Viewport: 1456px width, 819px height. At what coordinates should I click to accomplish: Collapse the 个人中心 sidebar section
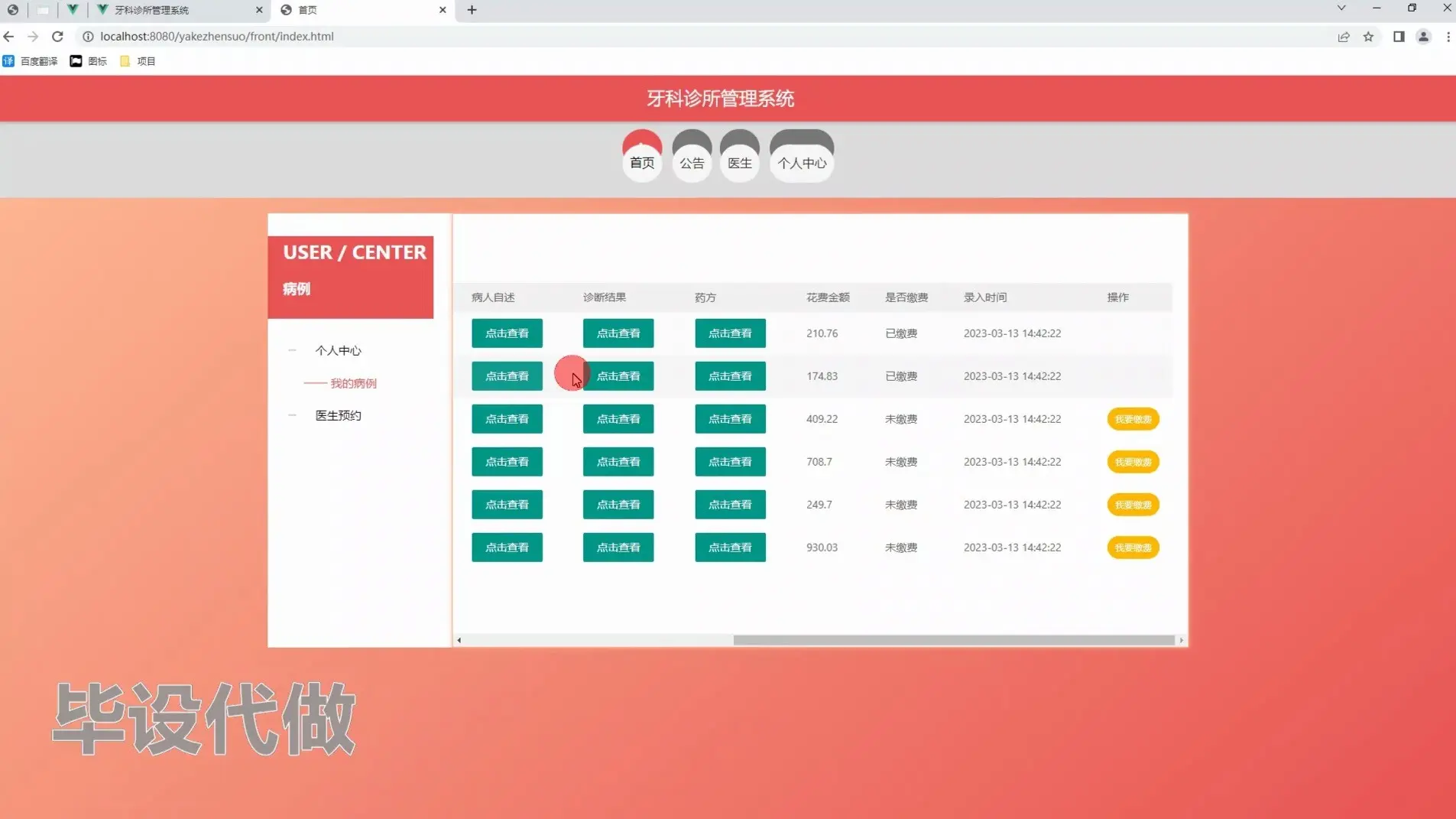293,350
